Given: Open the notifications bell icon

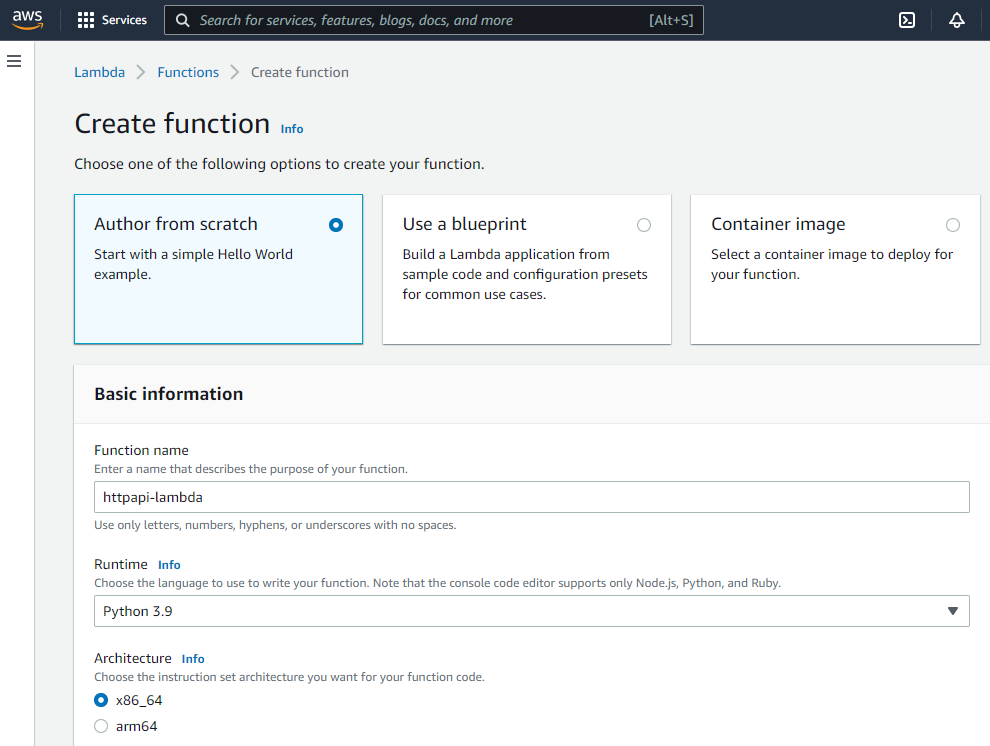Looking at the screenshot, I should [957, 20].
